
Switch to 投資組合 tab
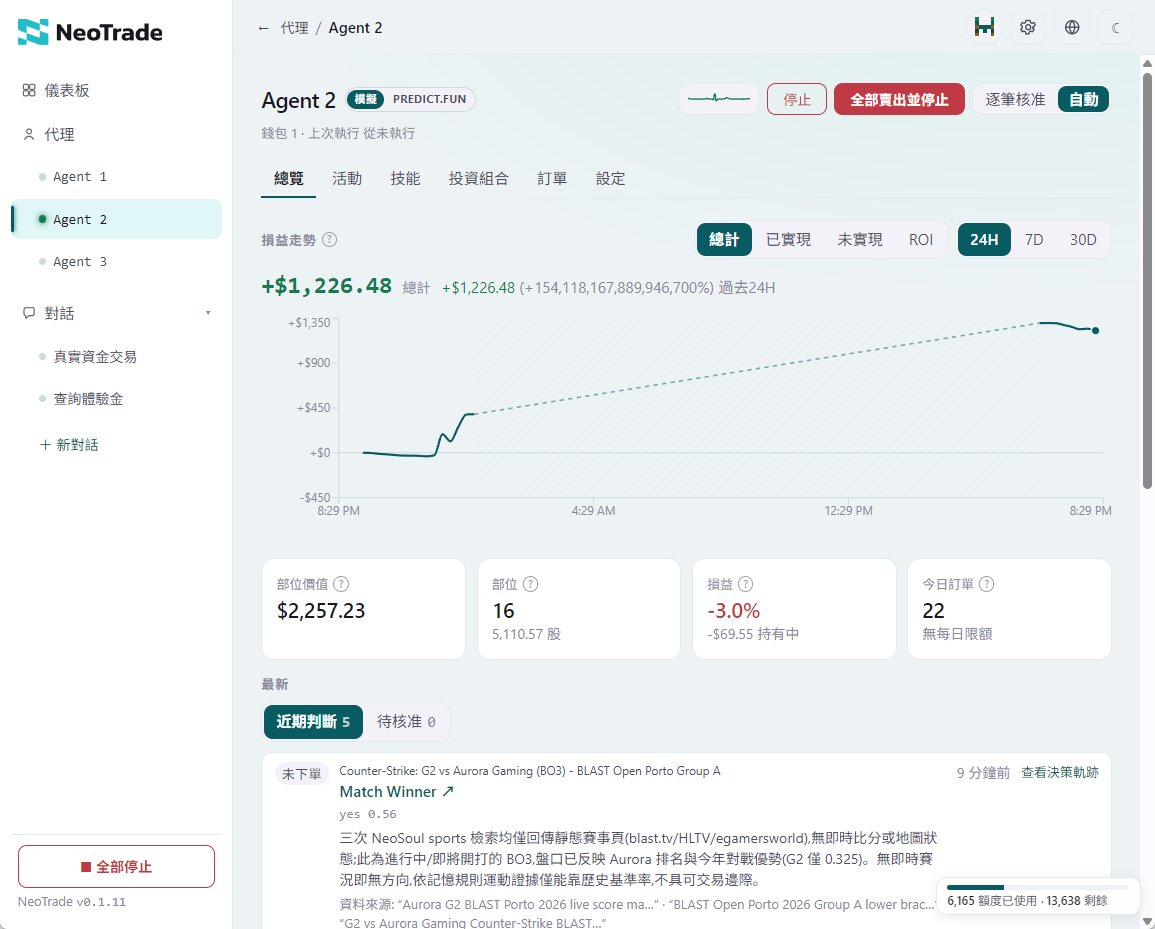478,178
